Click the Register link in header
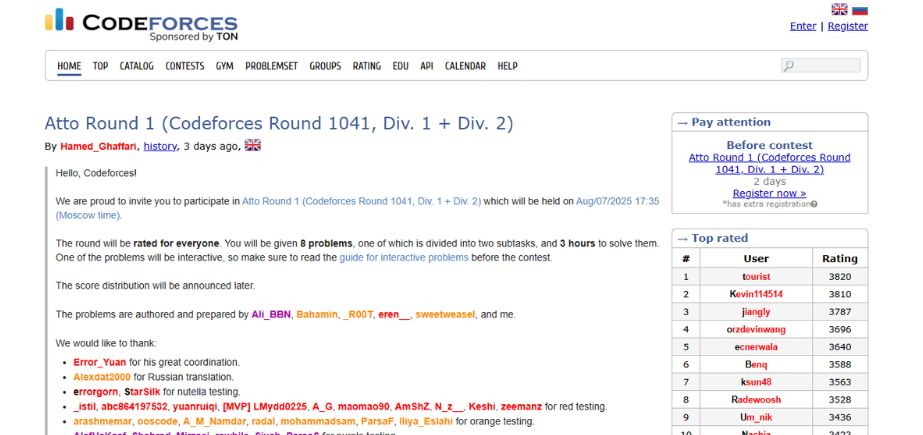Image resolution: width=923 pixels, height=435 pixels. [848, 26]
